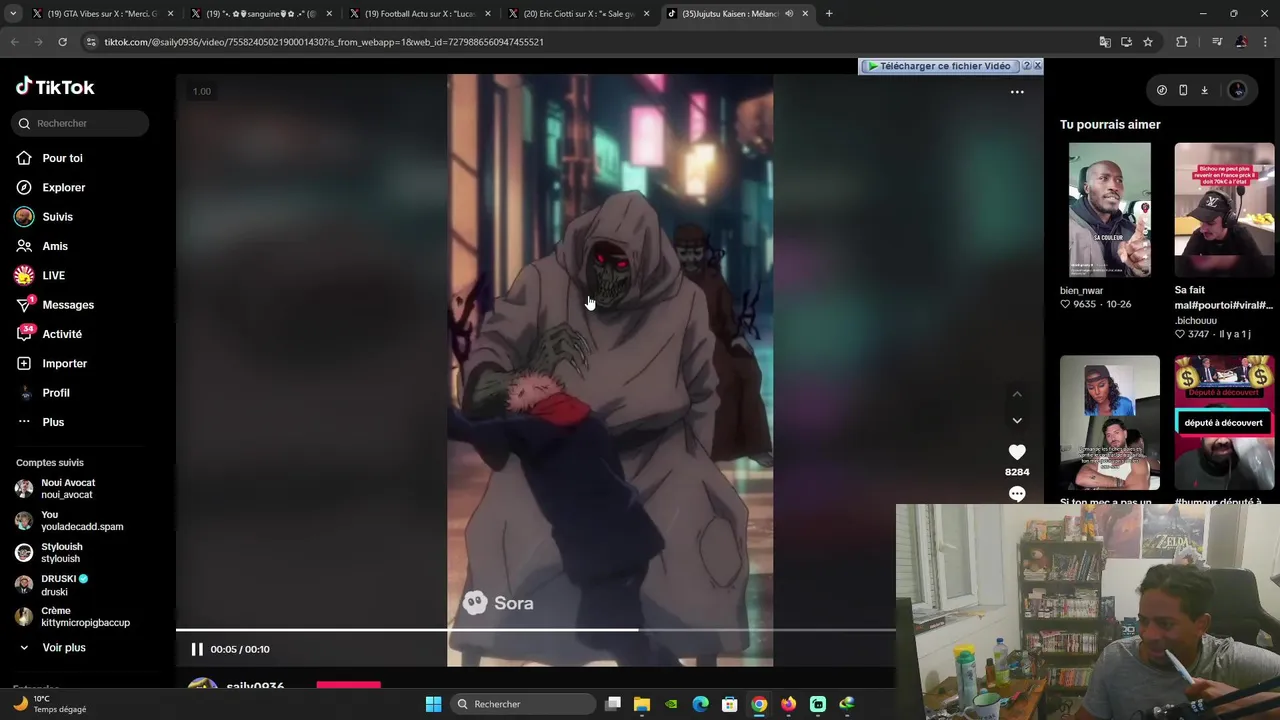This screenshot has width=1280, height=720.
Task: Click the TikTok Rechercher search field
Action: pyautogui.click(x=80, y=123)
